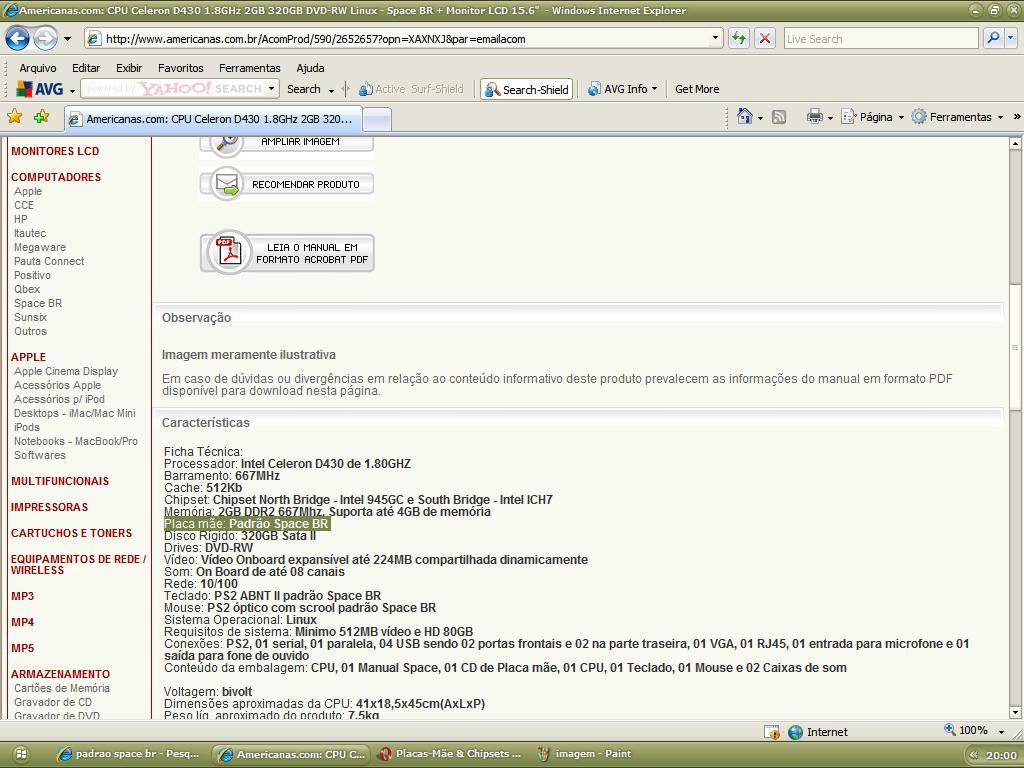The image size is (1024, 768).
Task: Click the Página page icon in command bar
Action: [x=848, y=117]
